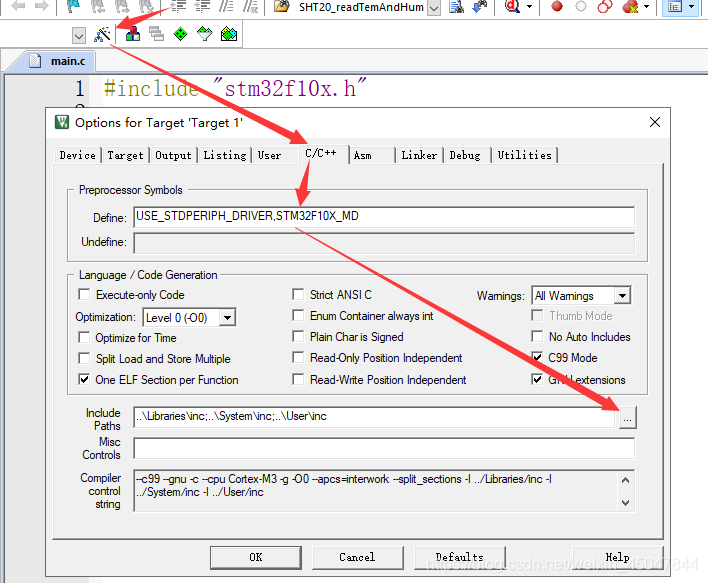Click the main.c file icon on the tab
The width and height of the screenshot is (708, 583).
click(x=35, y=61)
